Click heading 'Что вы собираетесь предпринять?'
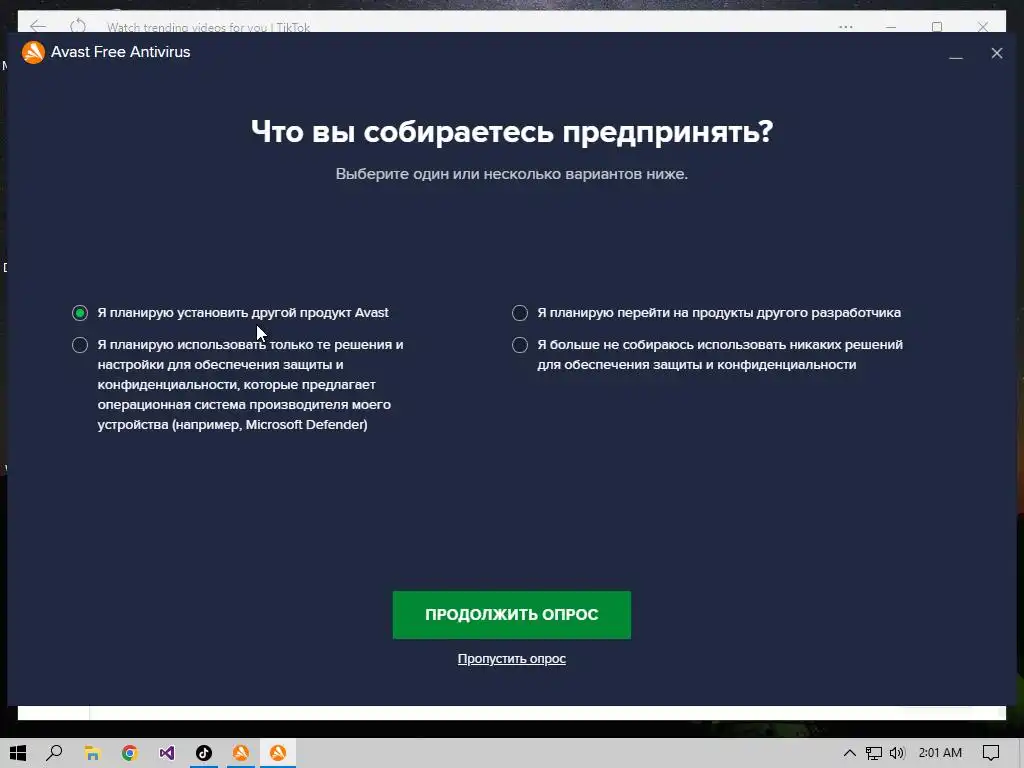 (512, 132)
